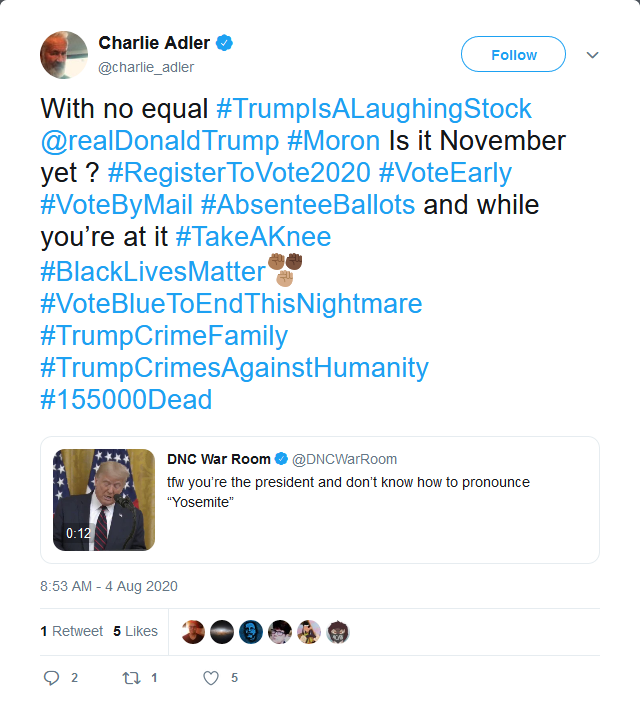Open the #TrumpIsALaughingStock hashtag
This screenshot has height=717, width=640.
pyautogui.click(x=374, y=109)
